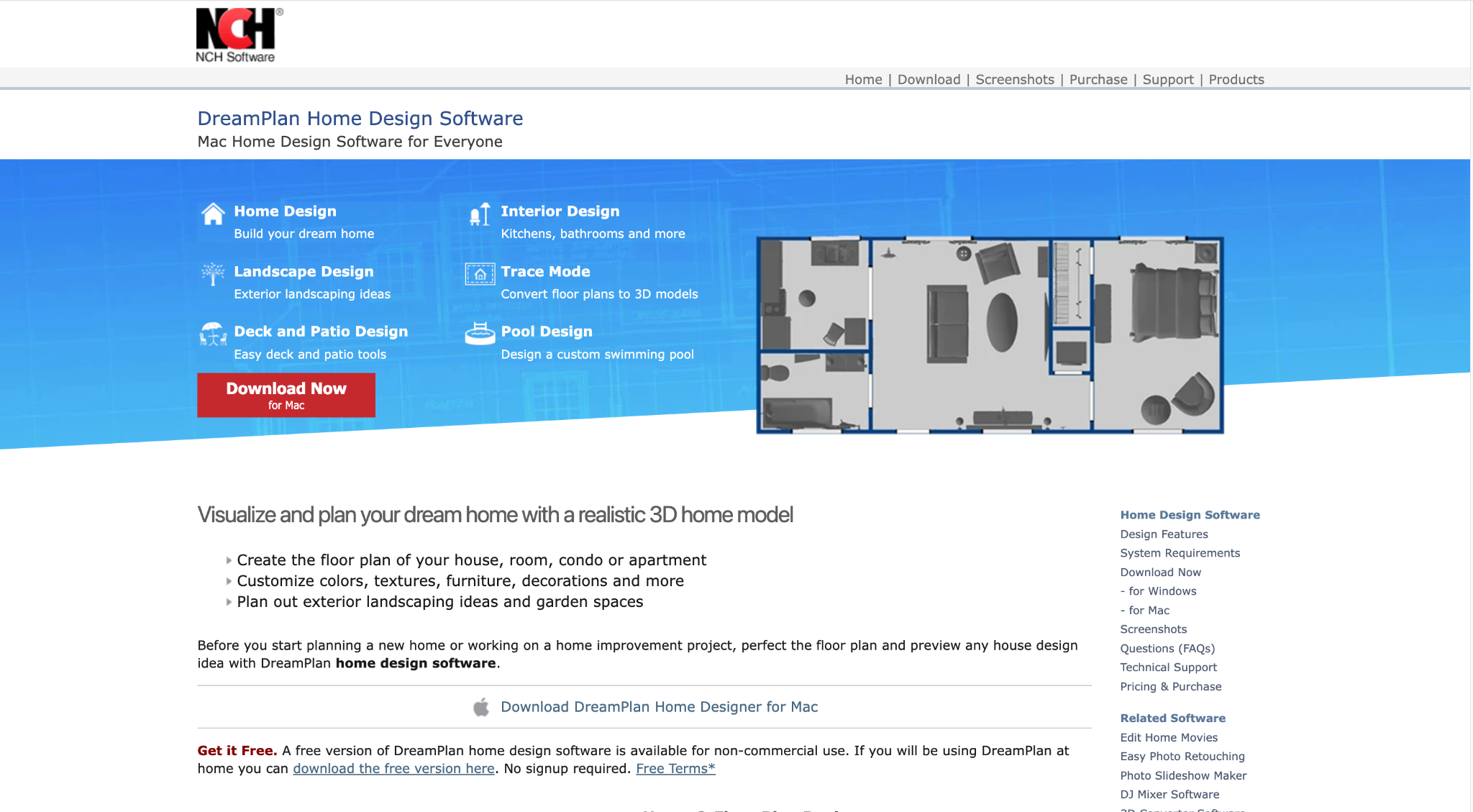Click the NCH Software logo

240,35
